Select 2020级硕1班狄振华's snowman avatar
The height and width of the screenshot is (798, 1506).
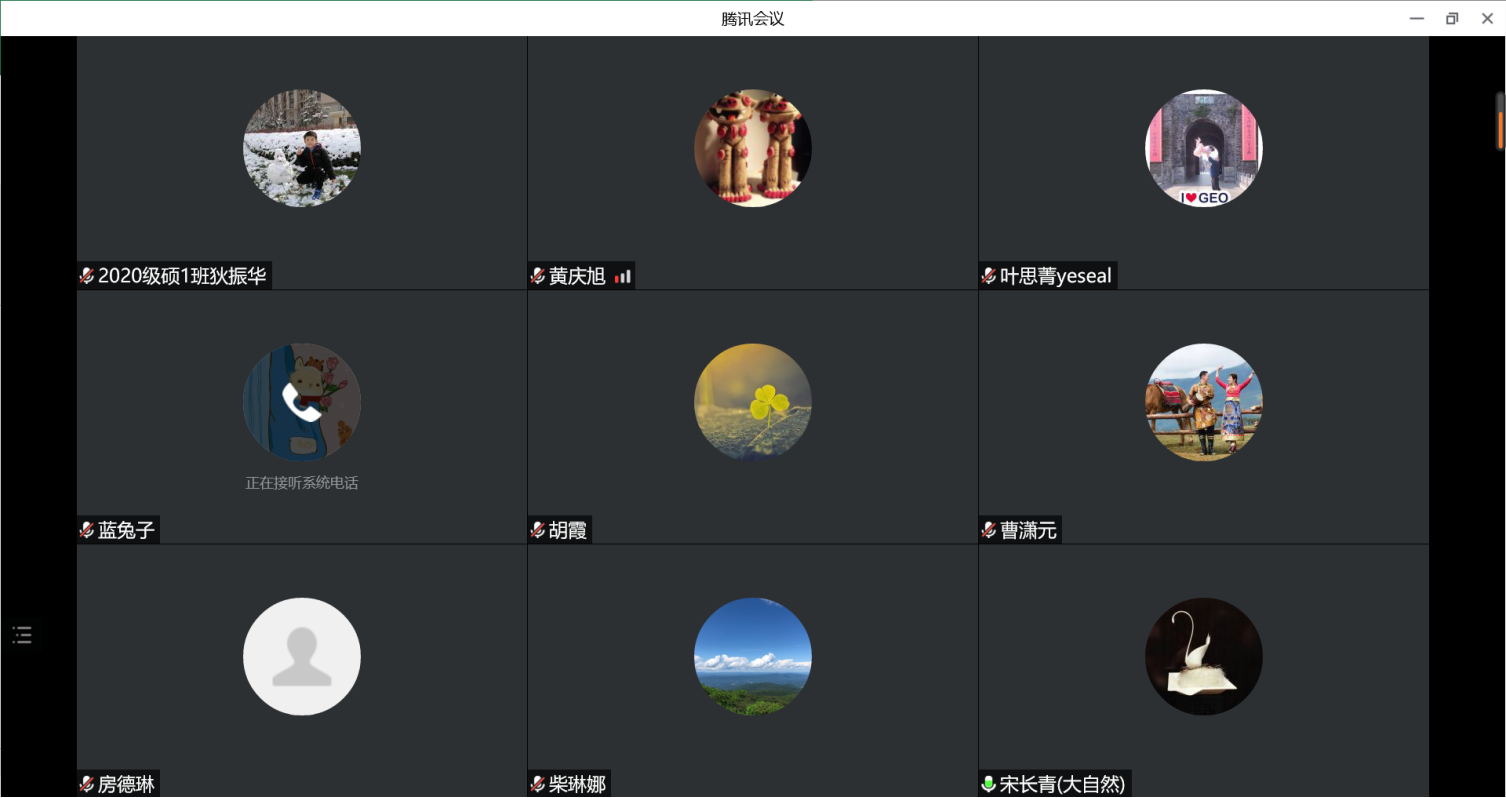(x=301, y=148)
